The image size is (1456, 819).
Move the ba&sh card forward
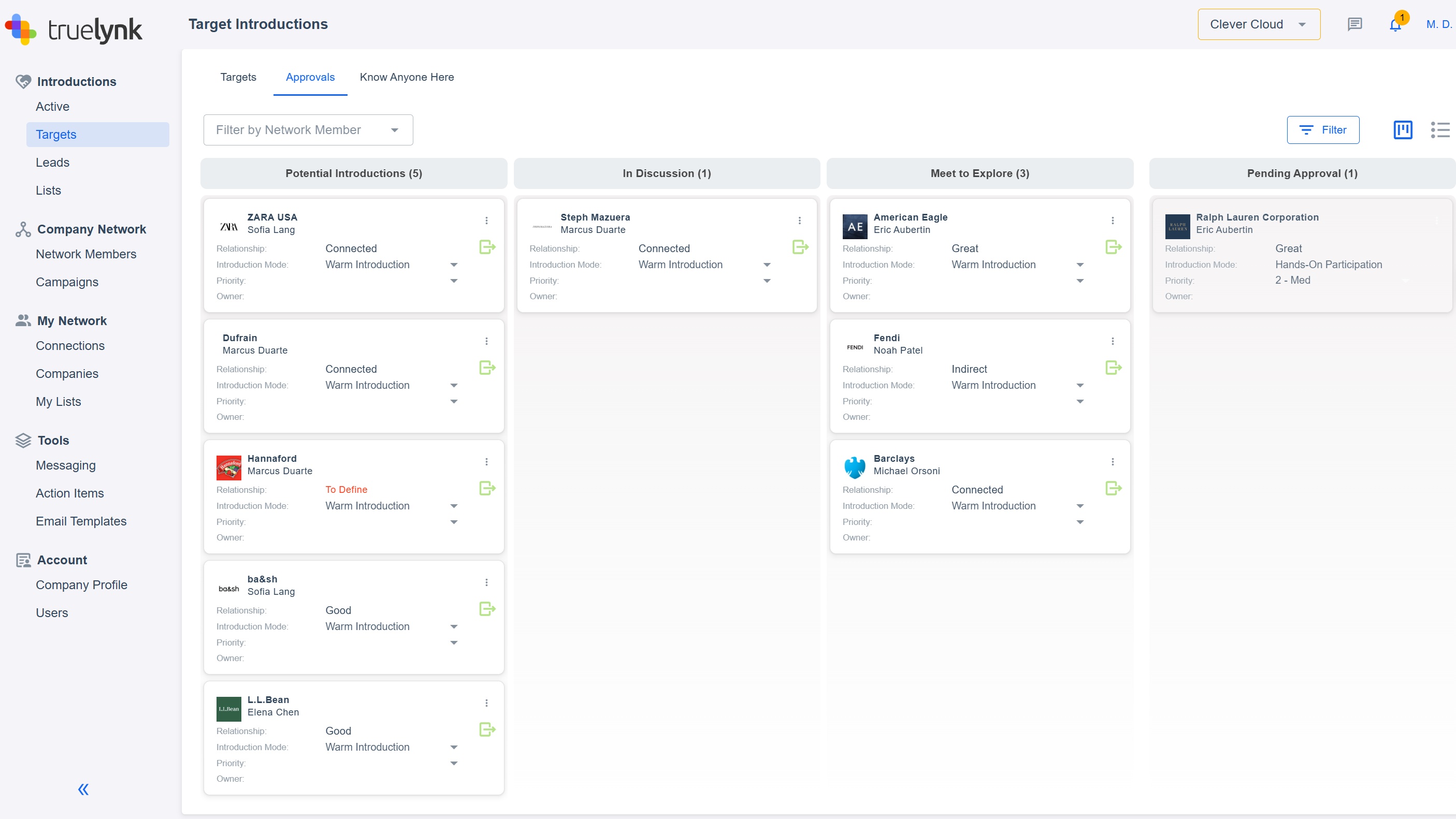[487, 609]
